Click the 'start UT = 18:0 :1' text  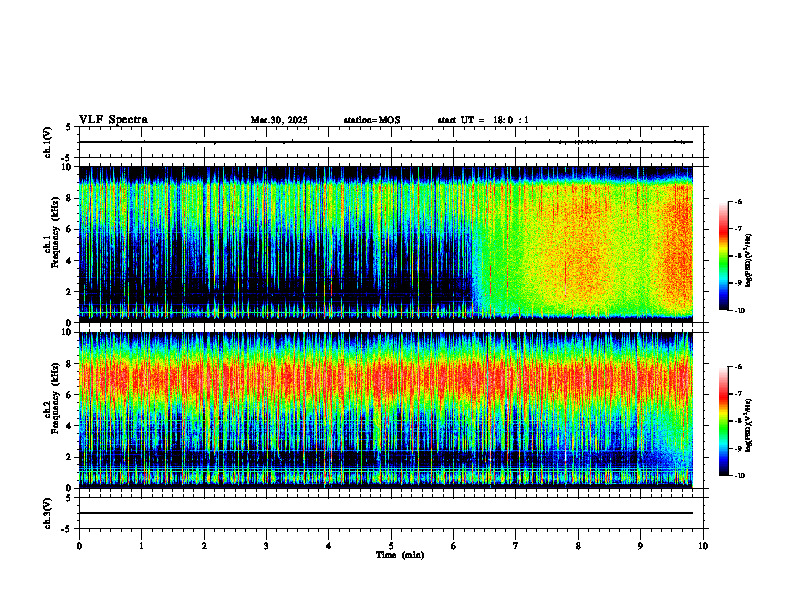pyautogui.click(x=483, y=120)
